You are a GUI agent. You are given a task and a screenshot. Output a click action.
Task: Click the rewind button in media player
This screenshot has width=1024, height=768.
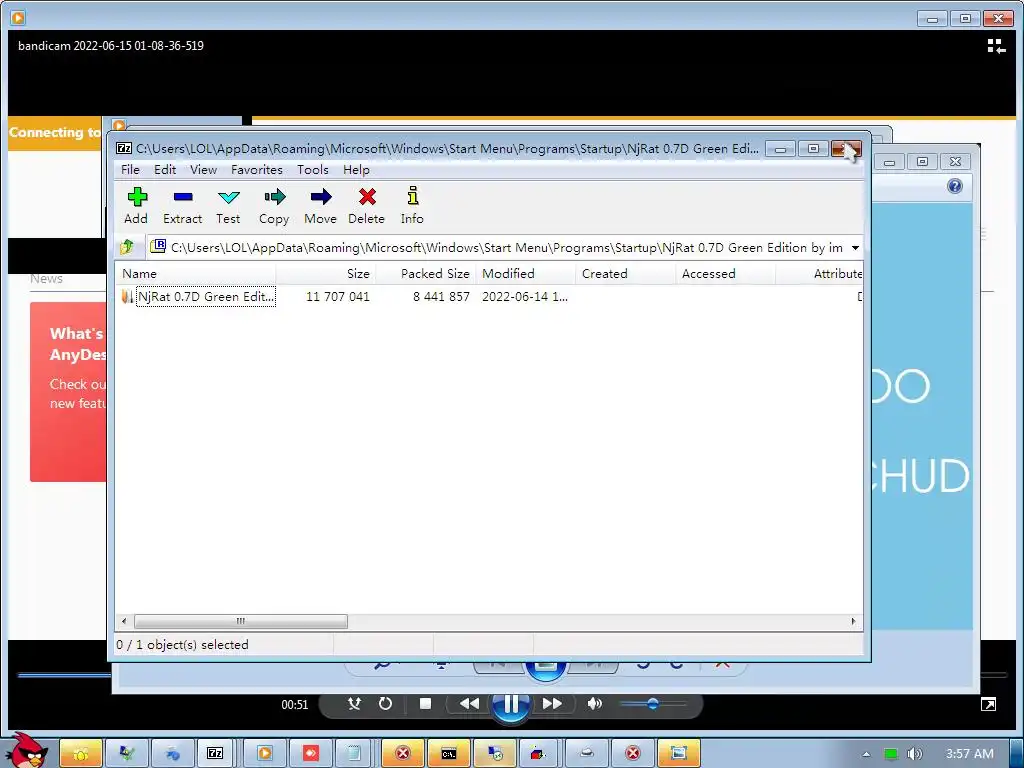click(x=469, y=703)
